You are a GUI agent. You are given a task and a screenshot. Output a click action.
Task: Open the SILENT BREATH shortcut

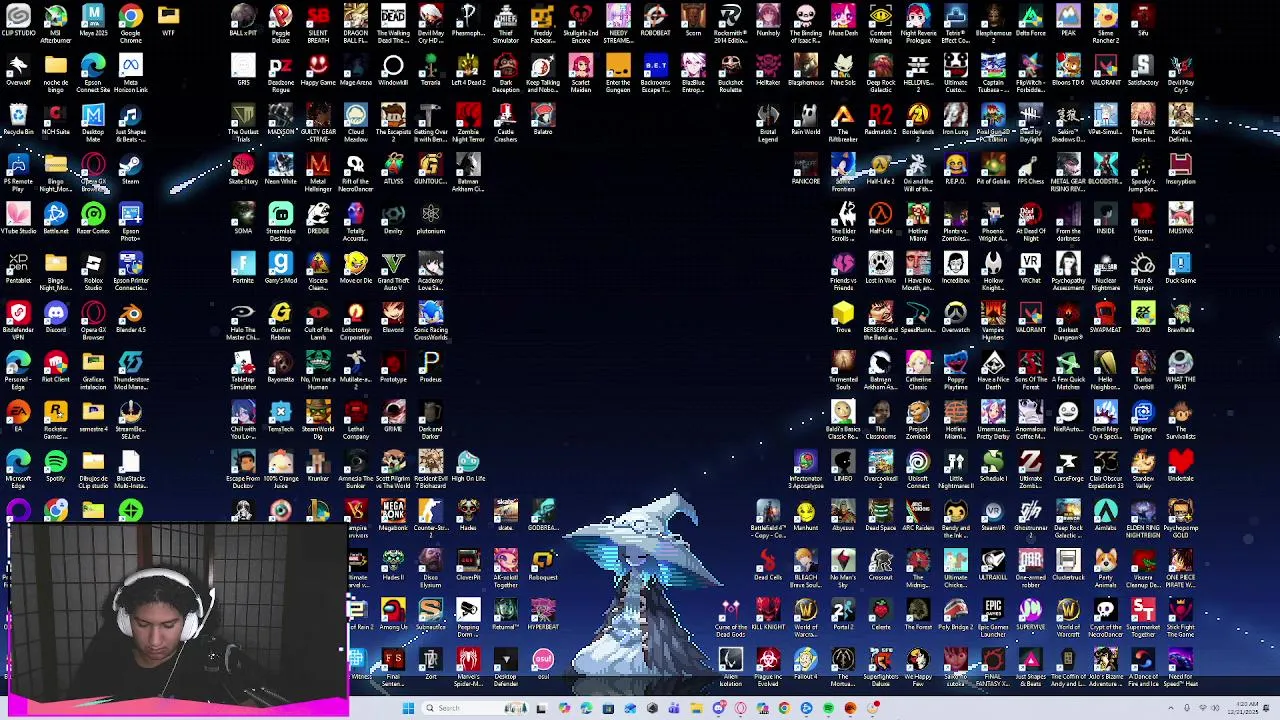(x=318, y=24)
